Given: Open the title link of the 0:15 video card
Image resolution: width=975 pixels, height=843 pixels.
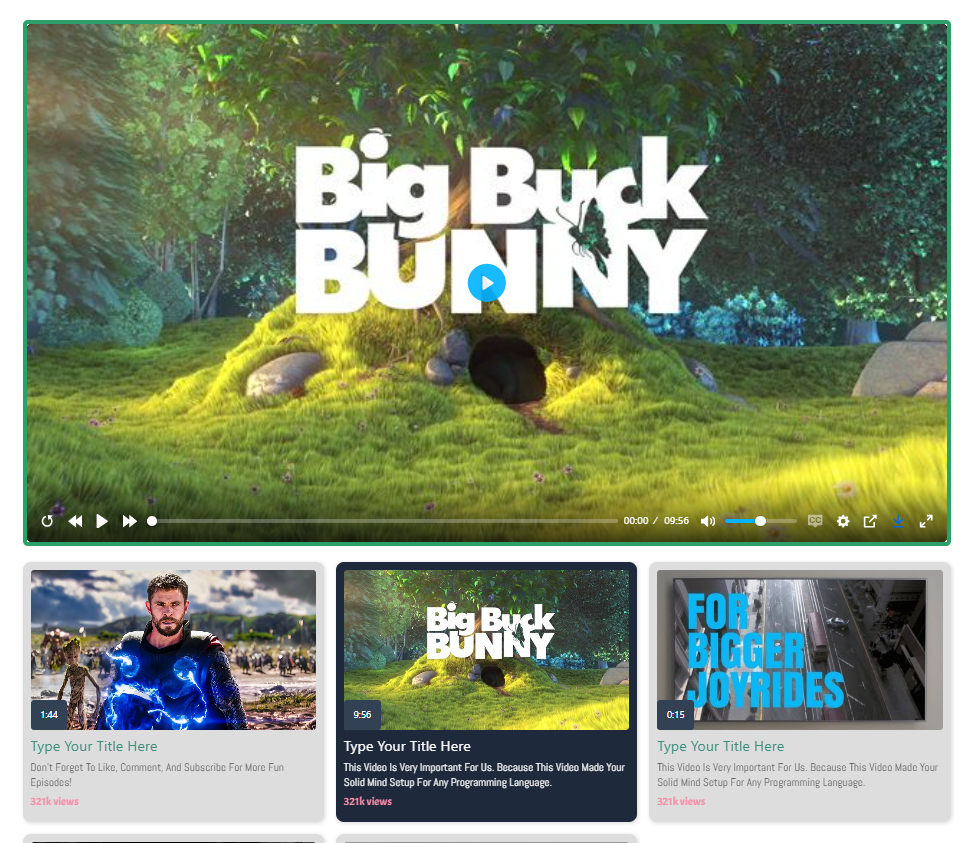Looking at the screenshot, I should point(721,746).
